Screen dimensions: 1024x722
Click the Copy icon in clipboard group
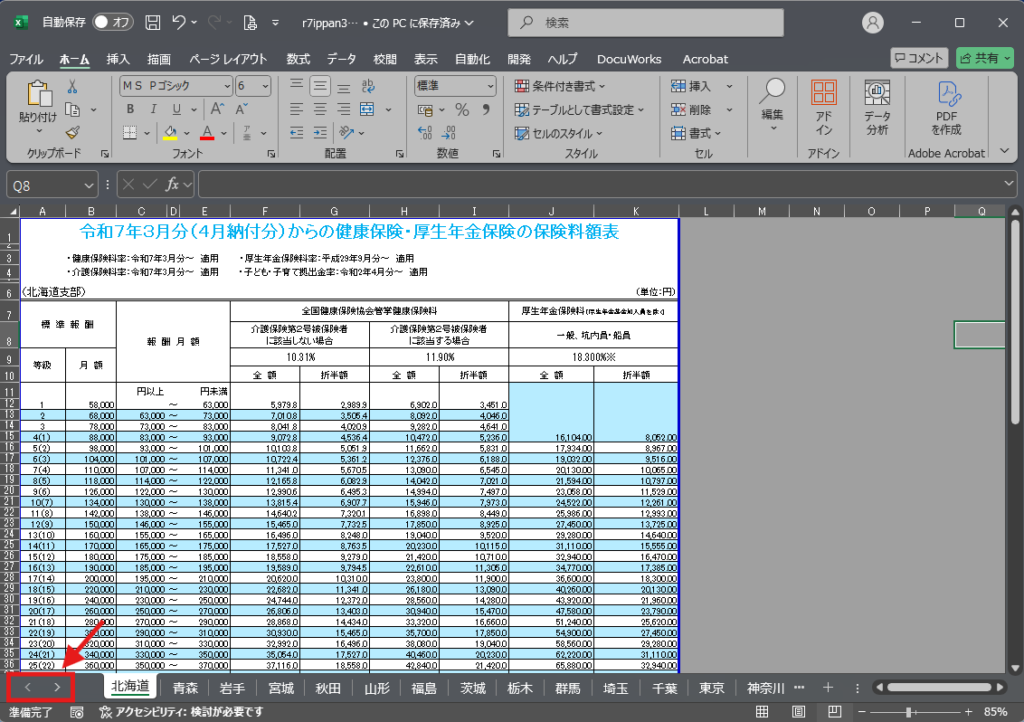(72, 110)
